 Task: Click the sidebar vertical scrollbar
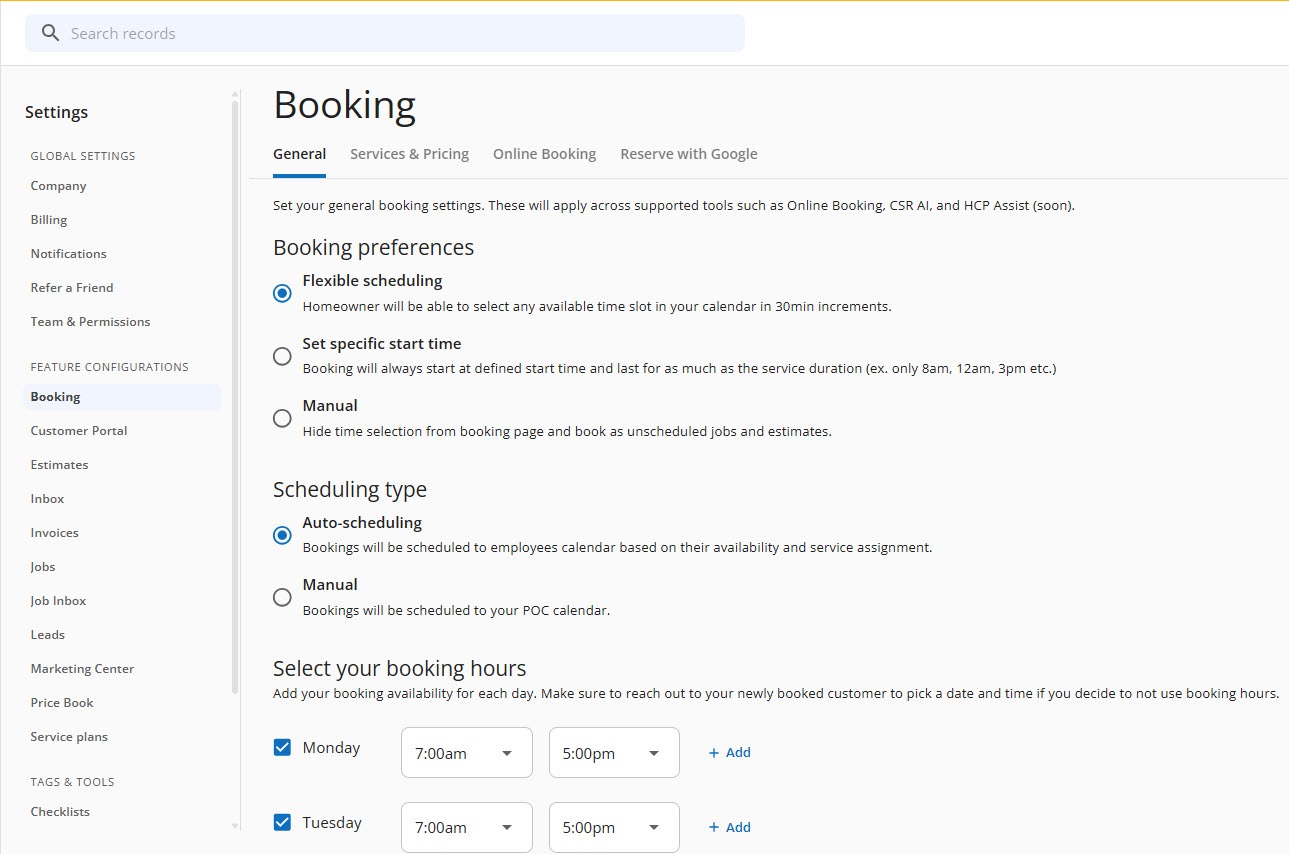coord(235,397)
